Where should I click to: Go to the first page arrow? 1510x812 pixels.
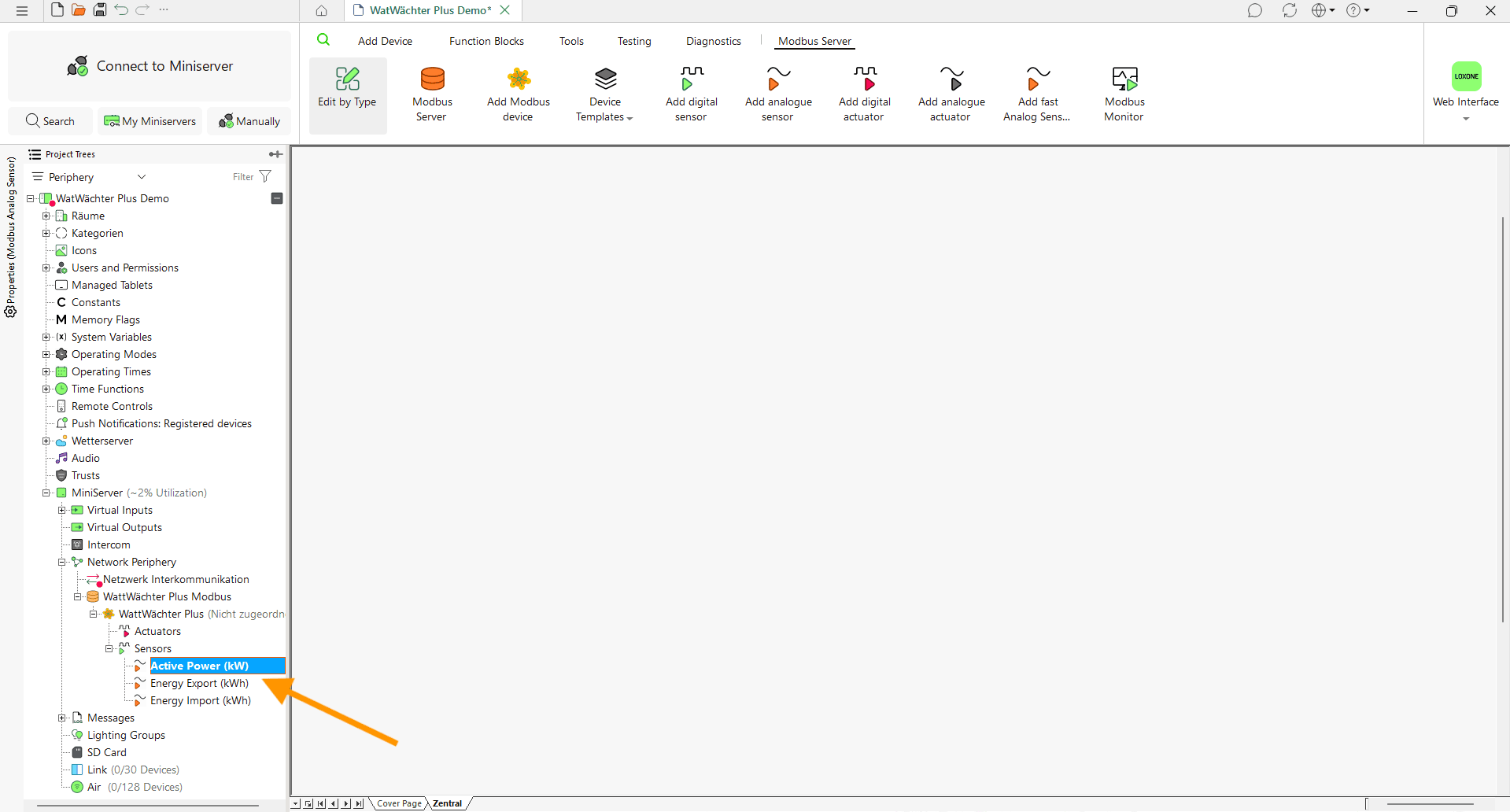(320, 803)
